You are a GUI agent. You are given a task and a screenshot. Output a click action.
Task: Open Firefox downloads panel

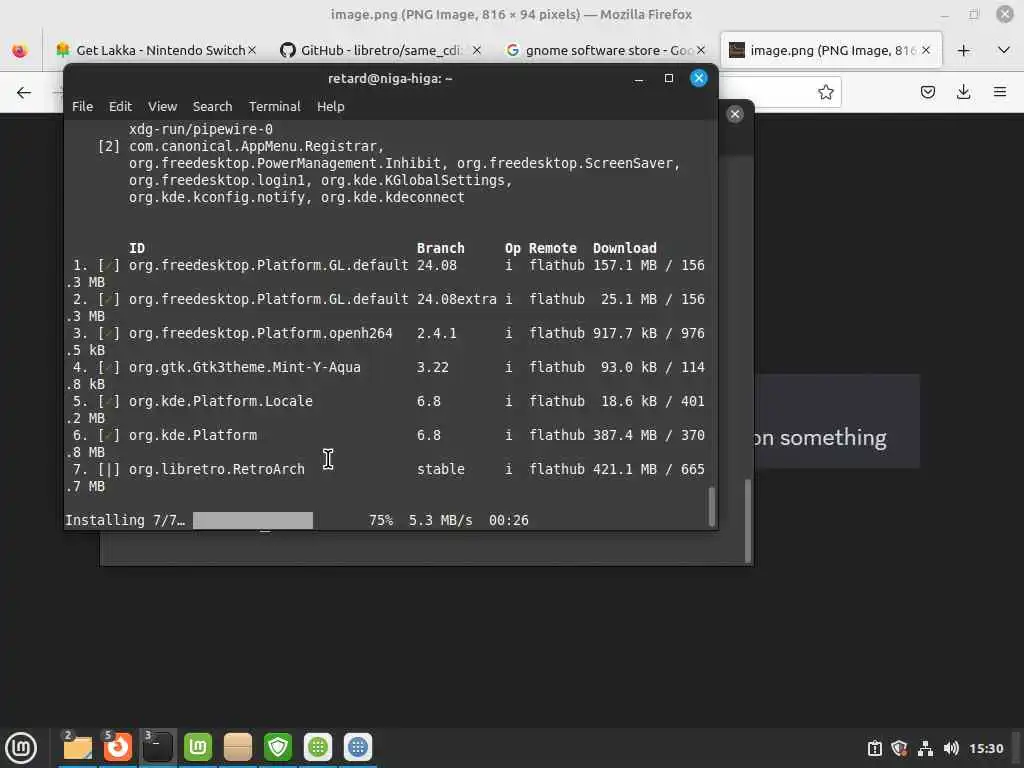(963, 92)
